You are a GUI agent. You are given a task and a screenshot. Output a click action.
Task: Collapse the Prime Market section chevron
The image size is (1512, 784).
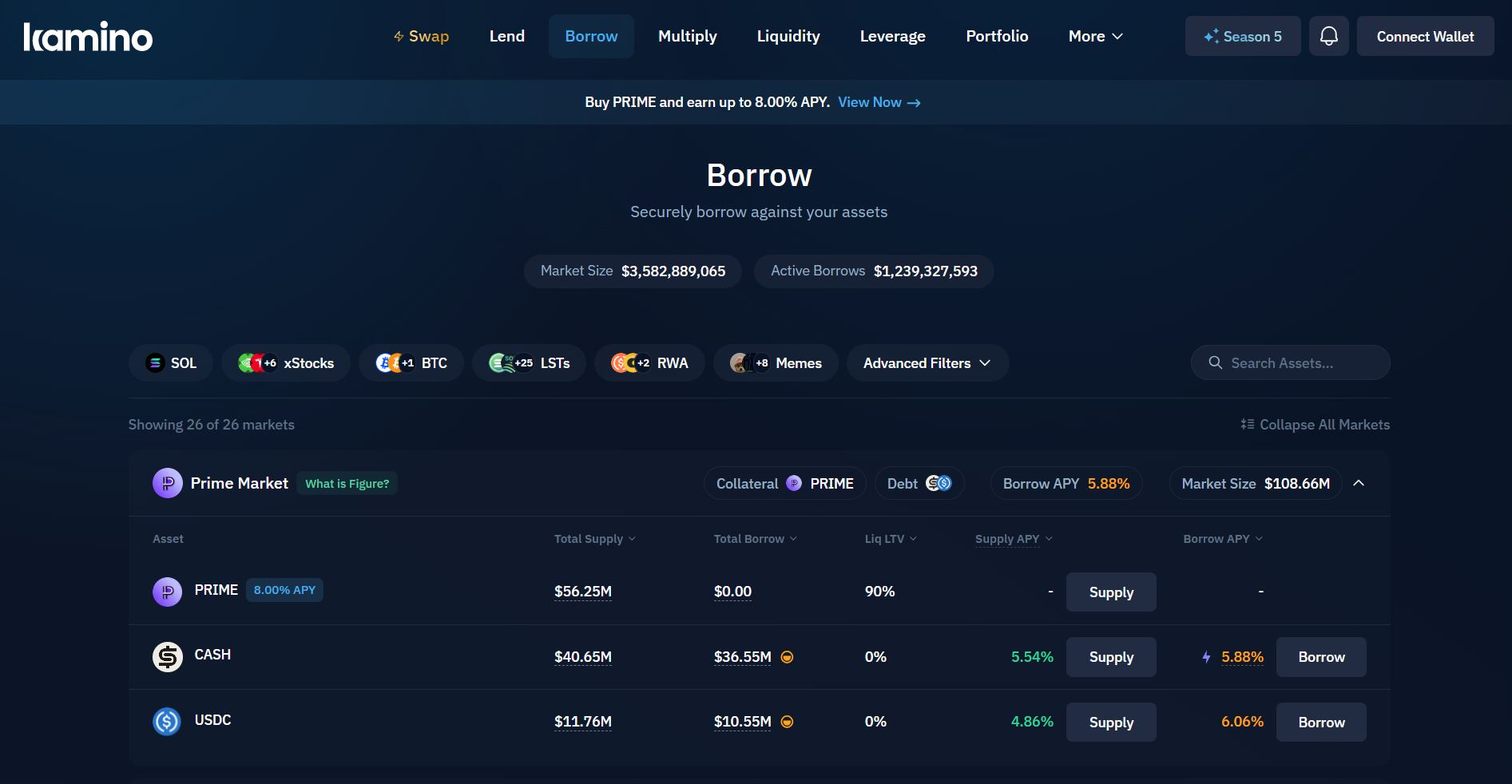[x=1359, y=483]
